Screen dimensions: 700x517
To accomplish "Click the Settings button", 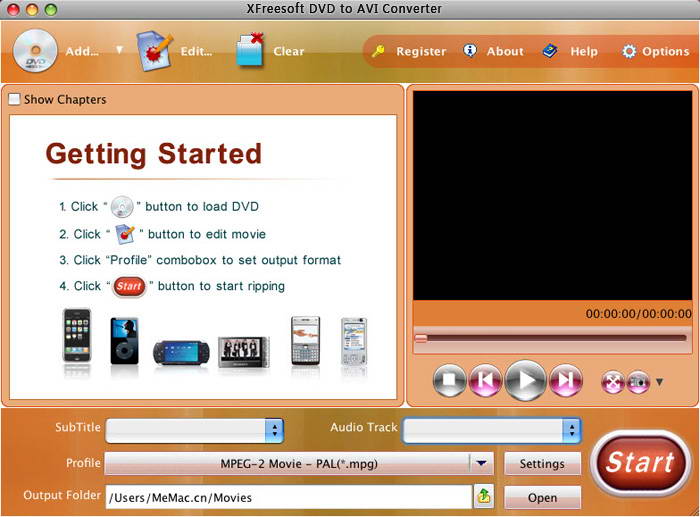I will (x=542, y=464).
